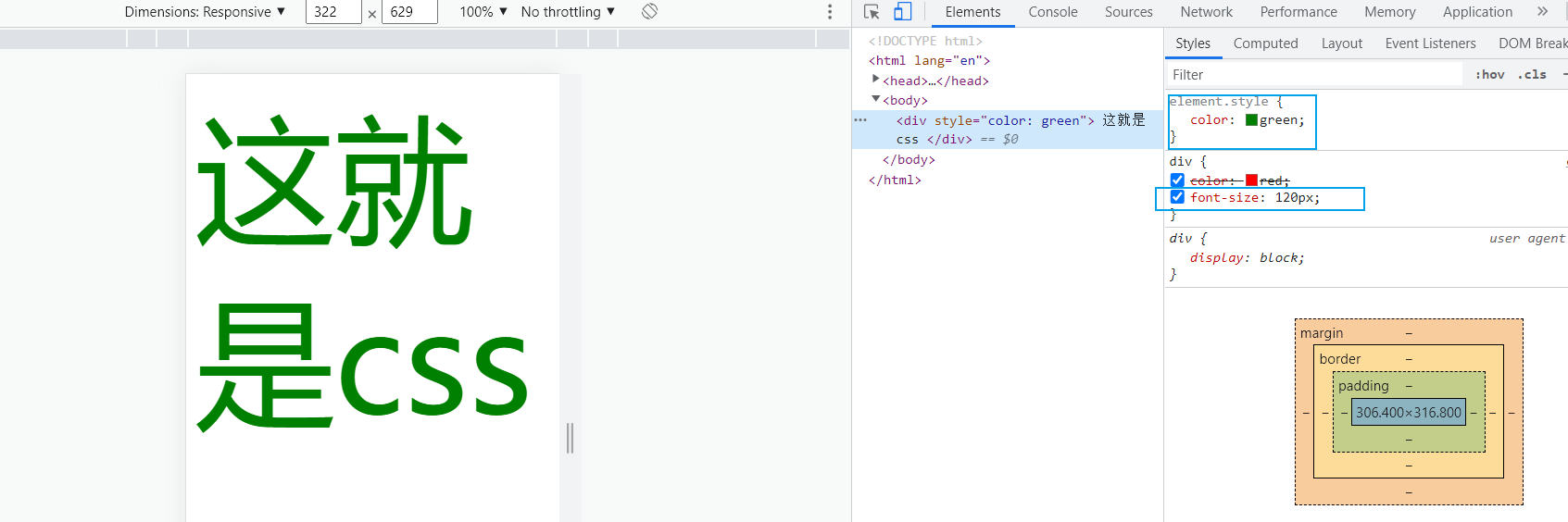Open the Dimensions: Responsive dropdown

[x=205, y=12]
